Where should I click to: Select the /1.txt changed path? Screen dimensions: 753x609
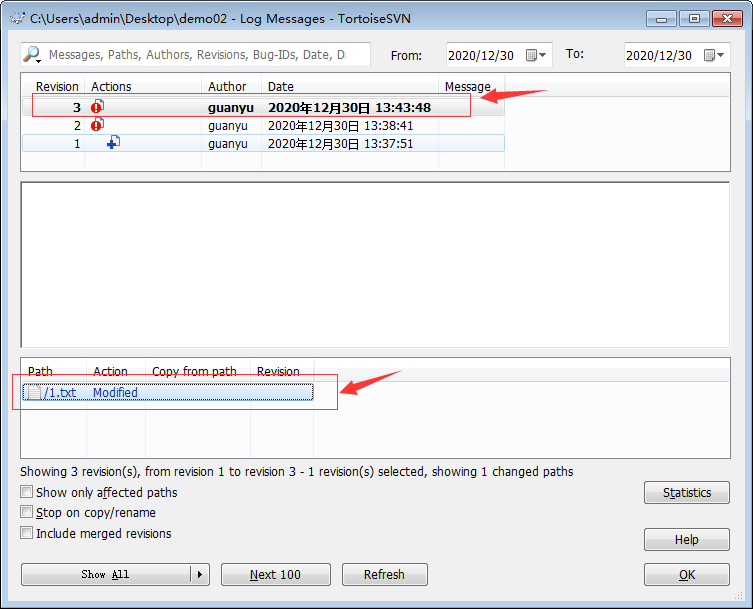tap(168, 392)
